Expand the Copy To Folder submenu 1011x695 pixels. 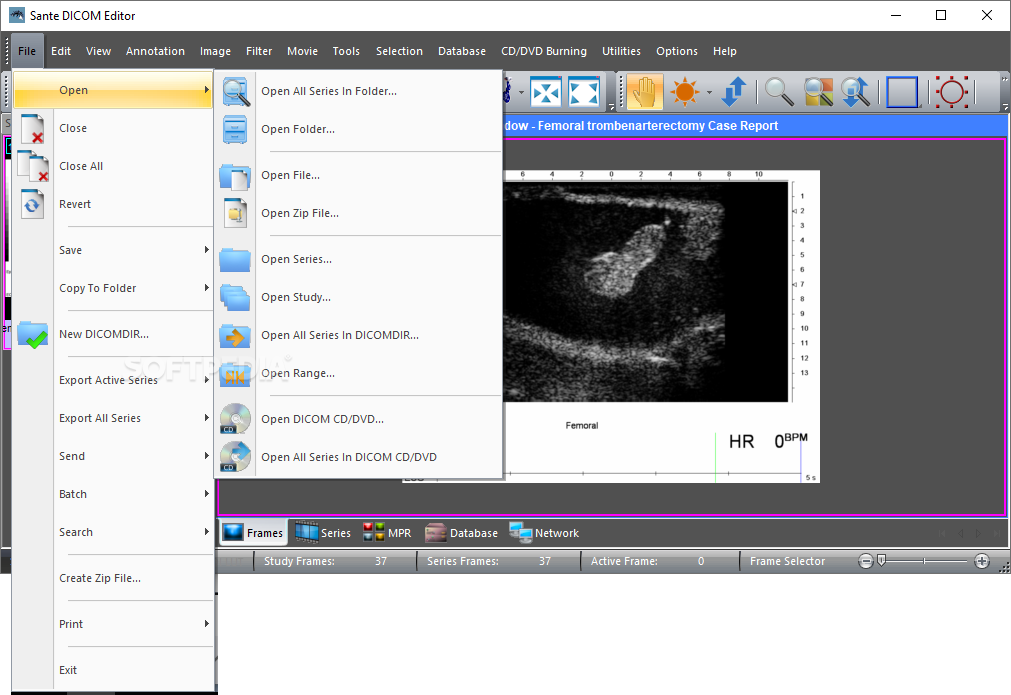(206, 288)
